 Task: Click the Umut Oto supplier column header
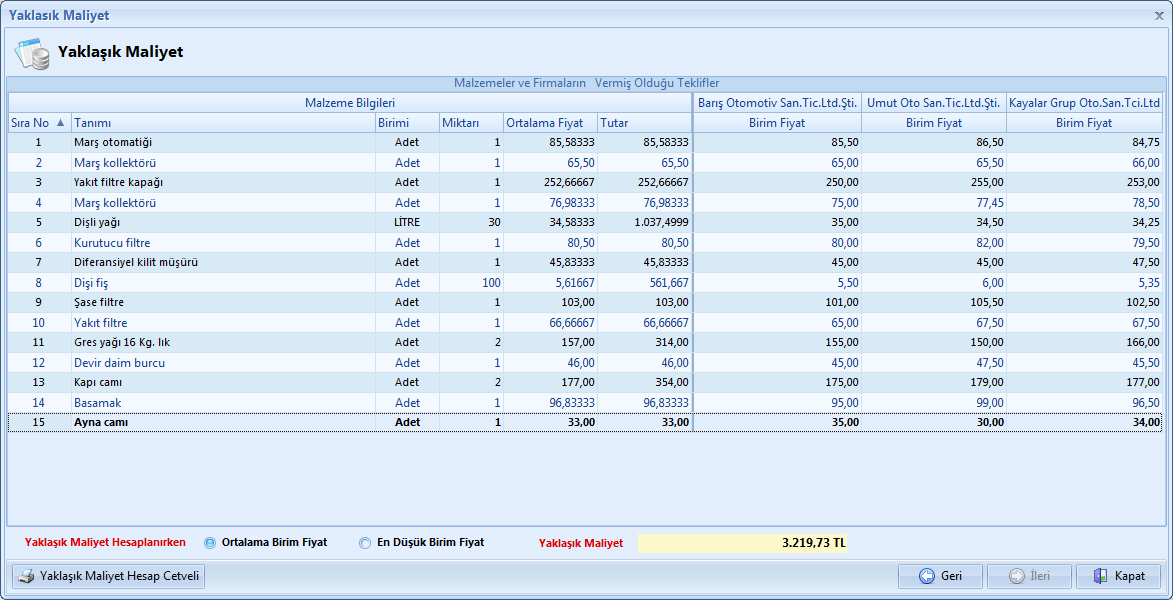tap(933, 103)
